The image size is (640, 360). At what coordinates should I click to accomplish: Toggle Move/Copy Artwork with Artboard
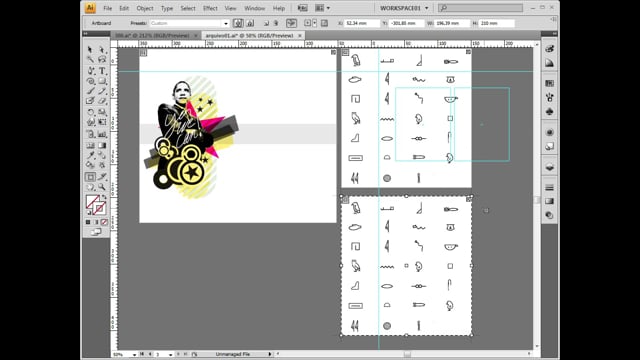(291, 23)
